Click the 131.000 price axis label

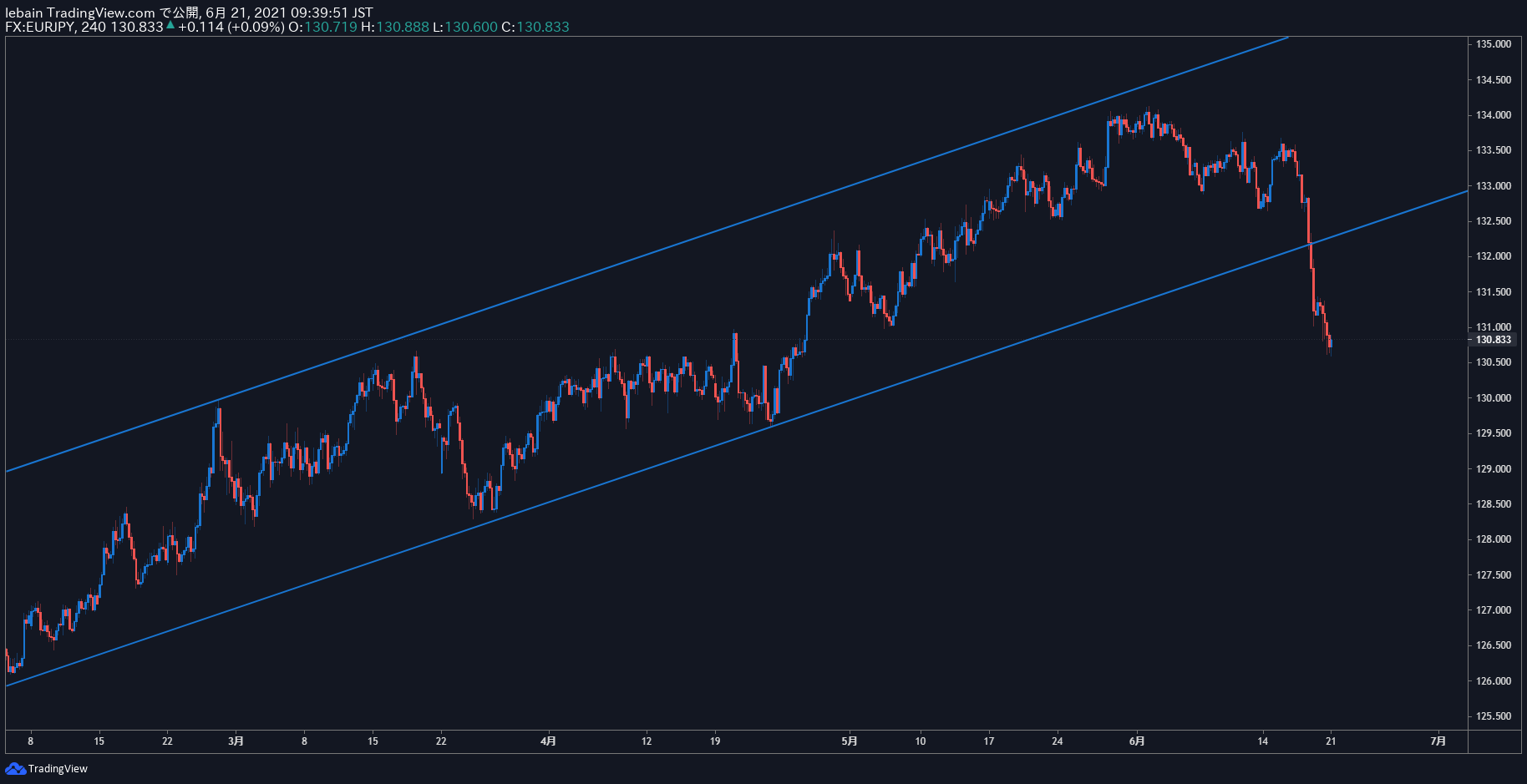pyautogui.click(x=1494, y=327)
